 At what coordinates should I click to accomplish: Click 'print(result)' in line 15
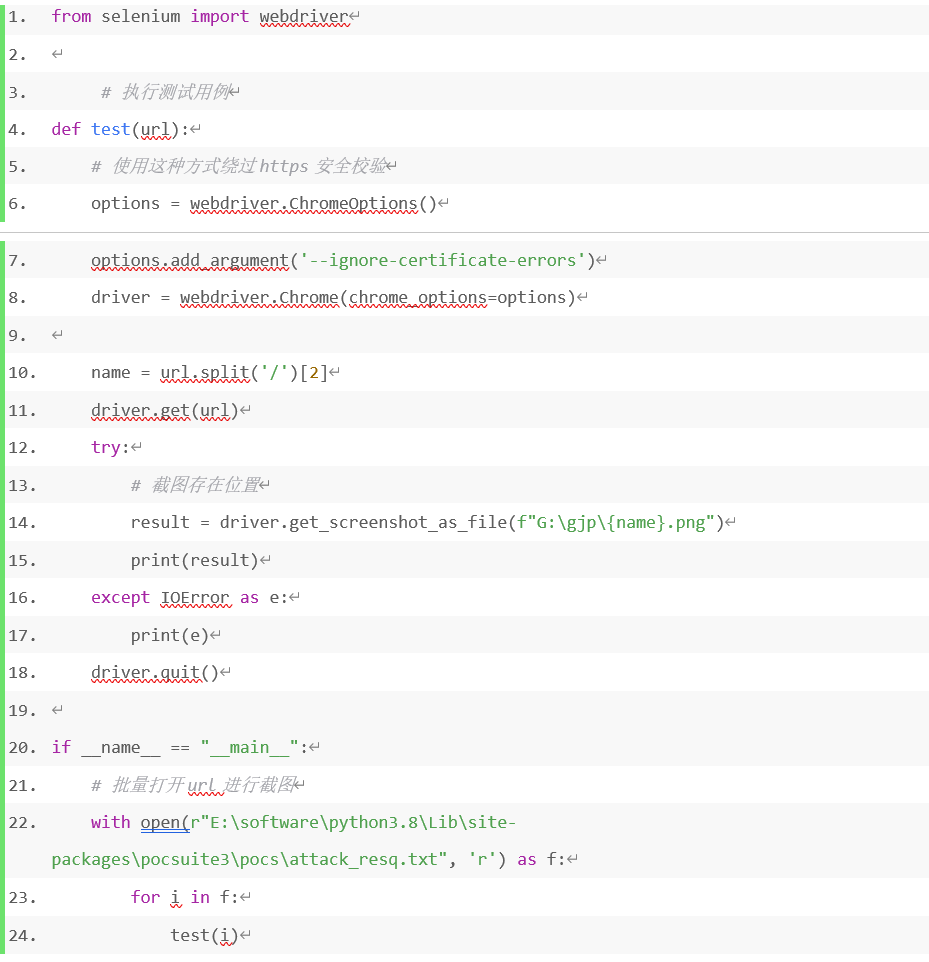pyautogui.click(x=195, y=561)
